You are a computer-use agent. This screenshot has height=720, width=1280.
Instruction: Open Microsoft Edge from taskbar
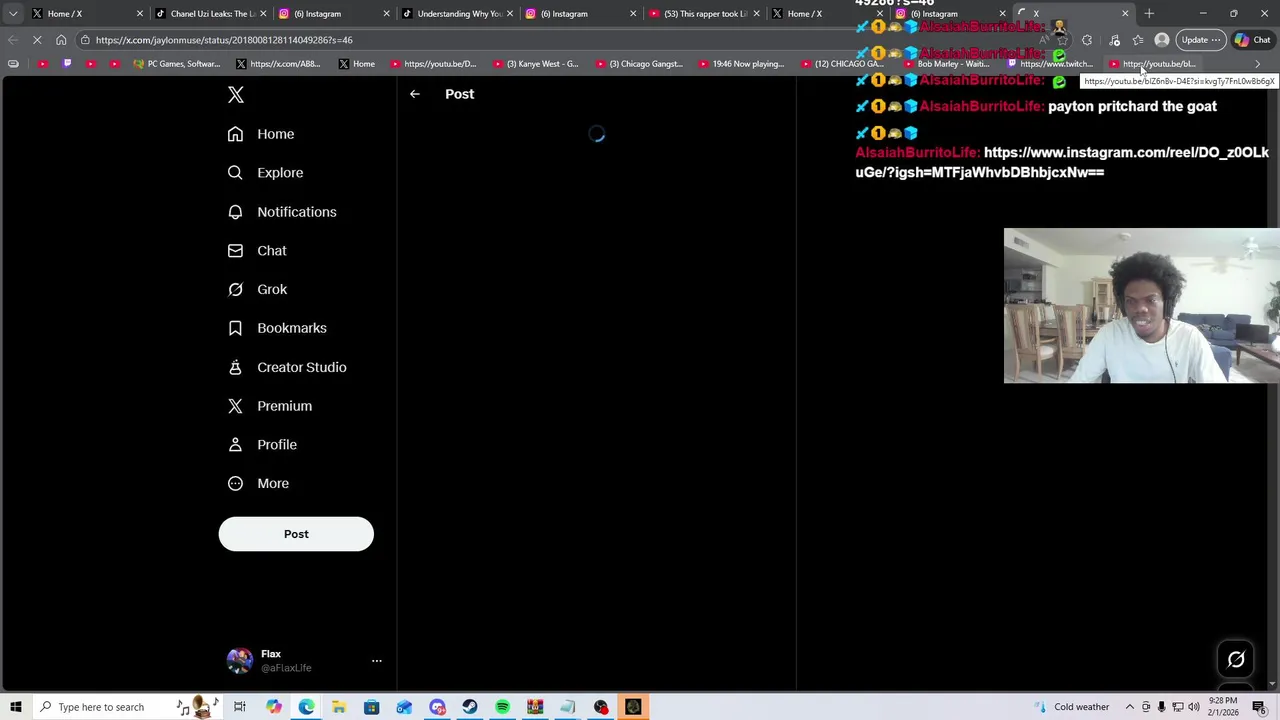click(x=306, y=707)
